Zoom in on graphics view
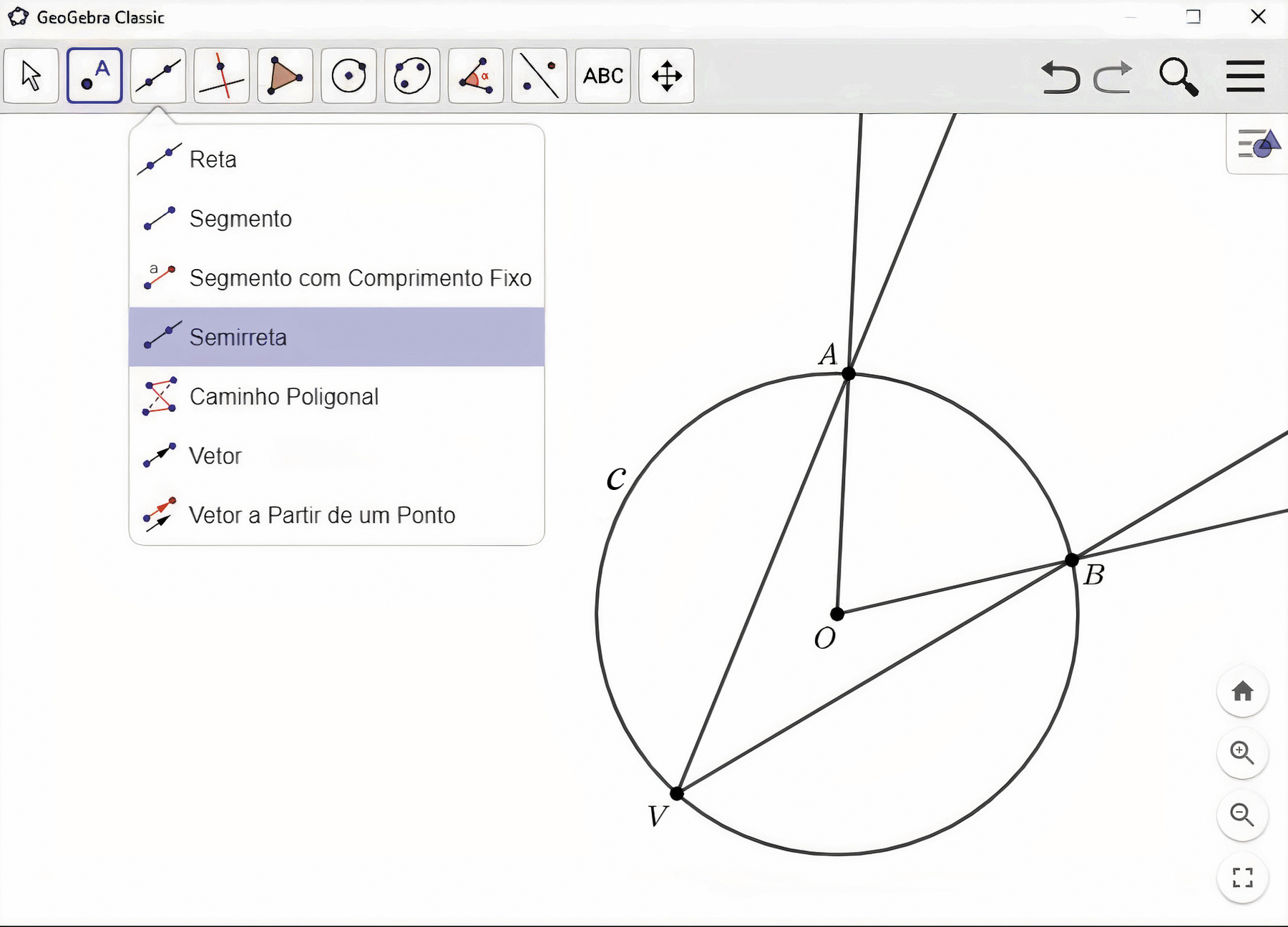 (x=1243, y=753)
